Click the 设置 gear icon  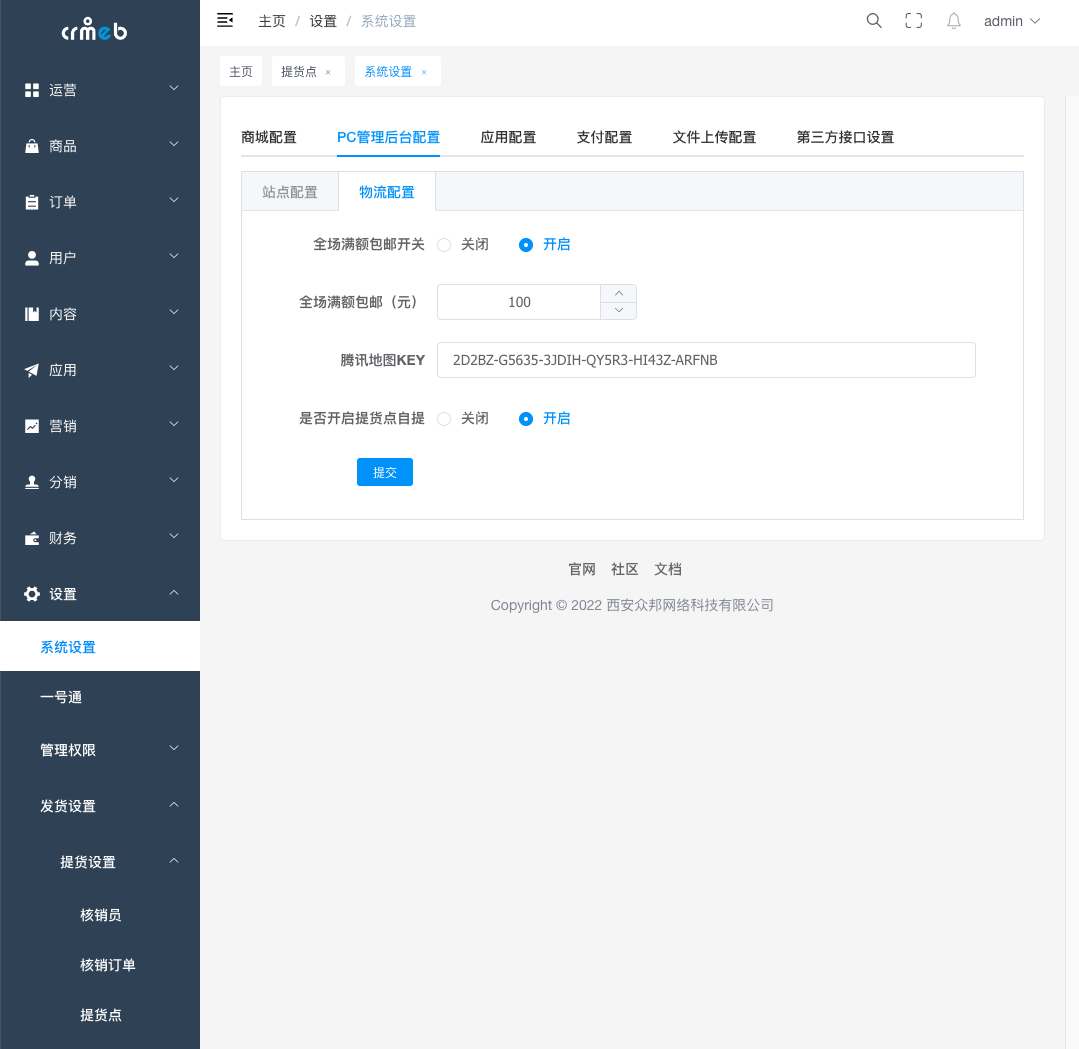point(32,594)
